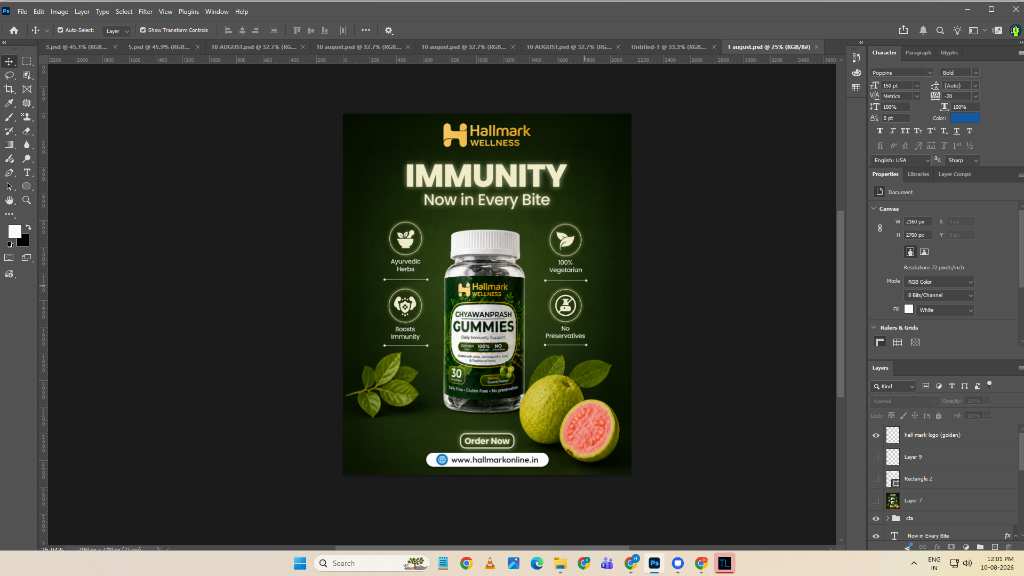Toggle Show Transform Controls checkbox
This screenshot has width=1024, height=576.
(142, 30)
